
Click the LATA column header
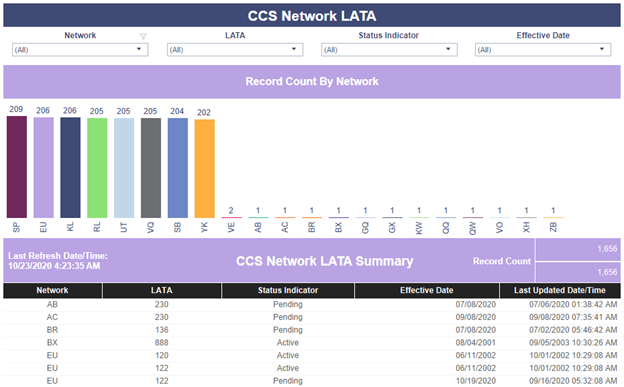pos(162,290)
